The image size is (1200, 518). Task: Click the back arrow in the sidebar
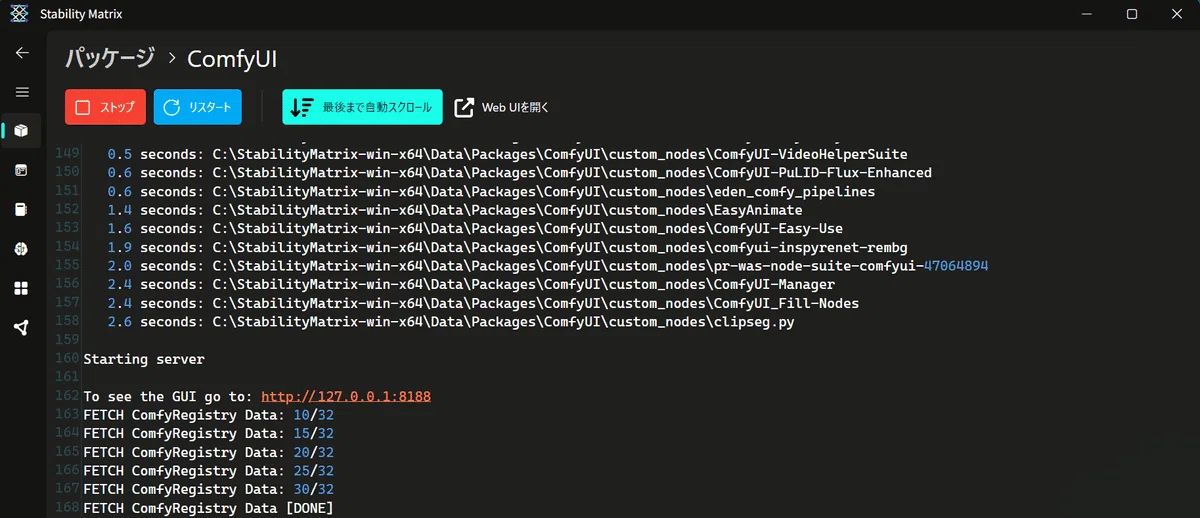(x=22, y=53)
